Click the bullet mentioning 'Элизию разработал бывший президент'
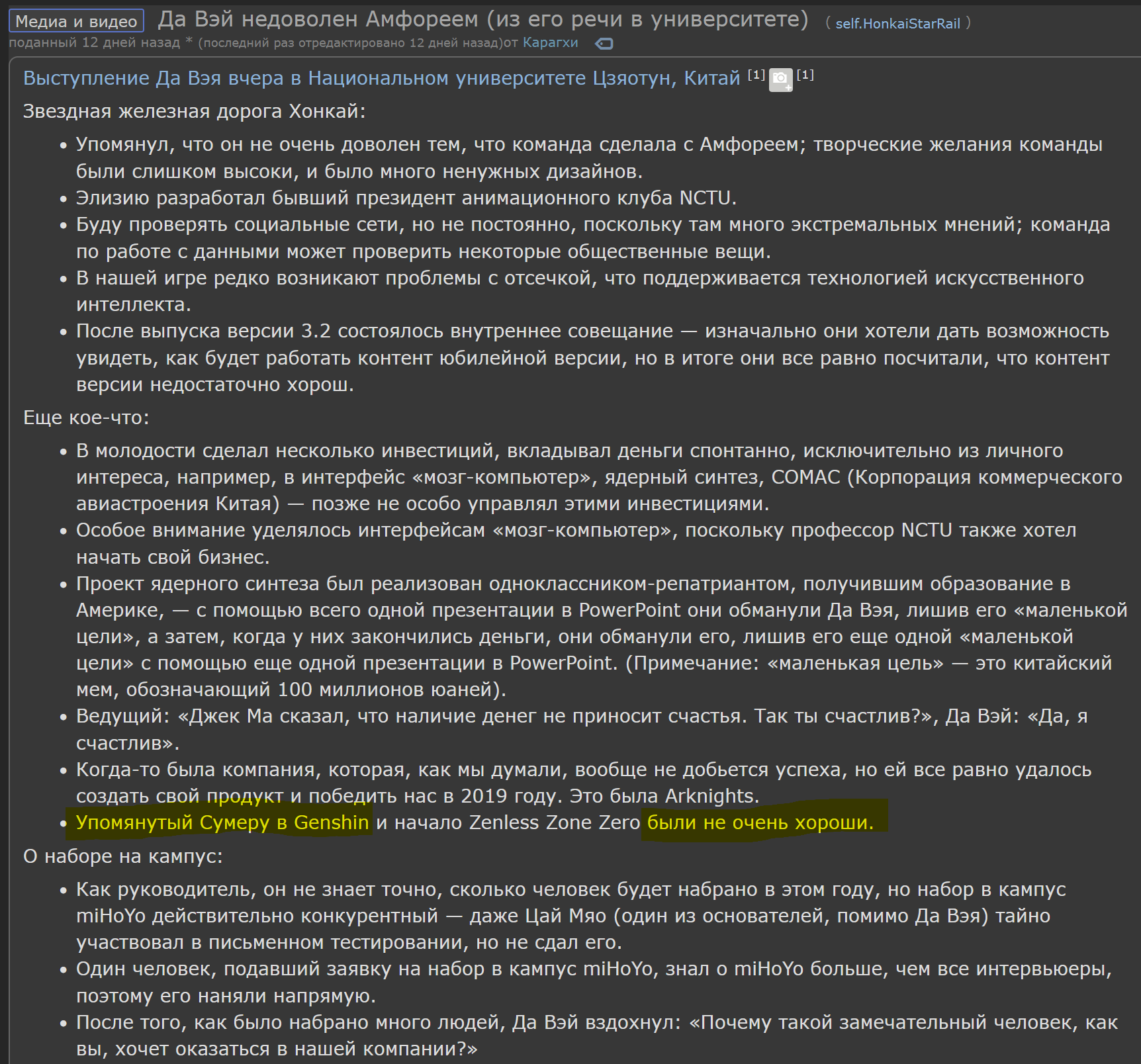 (406, 198)
